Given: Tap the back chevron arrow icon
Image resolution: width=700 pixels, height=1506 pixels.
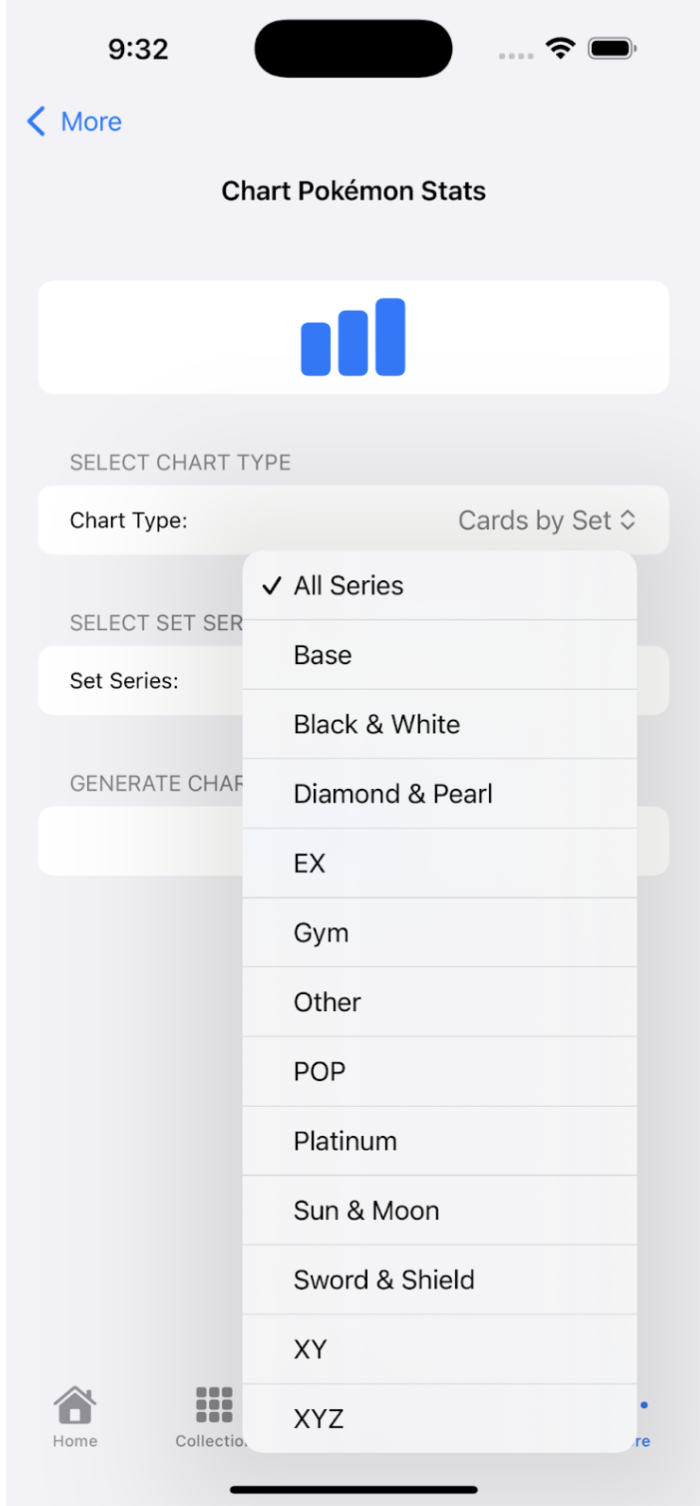Looking at the screenshot, I should [x=37, y=122].
